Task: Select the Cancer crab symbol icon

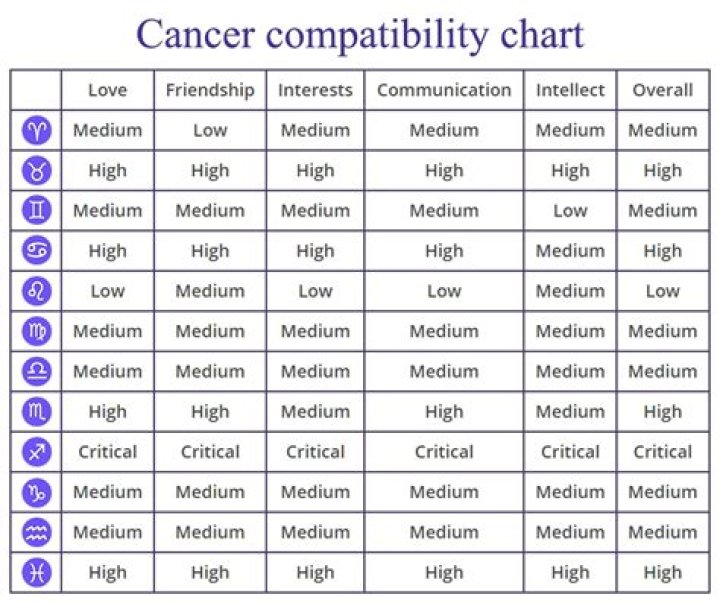Action: (36, 251)
